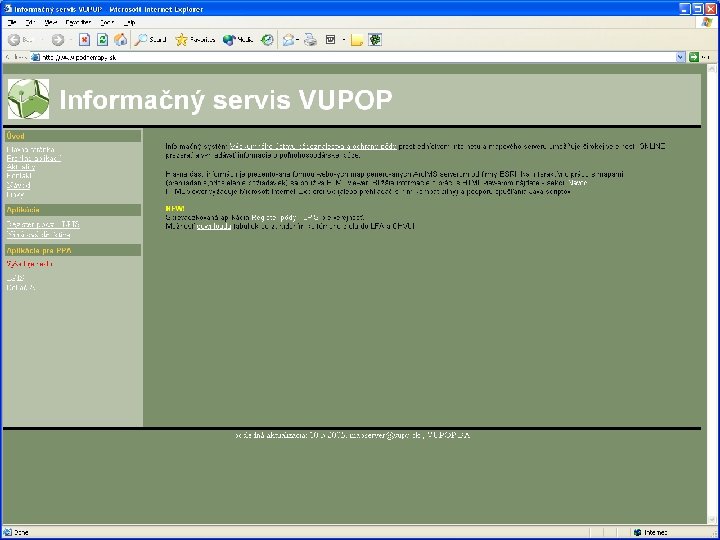
Task: Expand the Mail button dropdown arrow
Action: pos(298,40)
